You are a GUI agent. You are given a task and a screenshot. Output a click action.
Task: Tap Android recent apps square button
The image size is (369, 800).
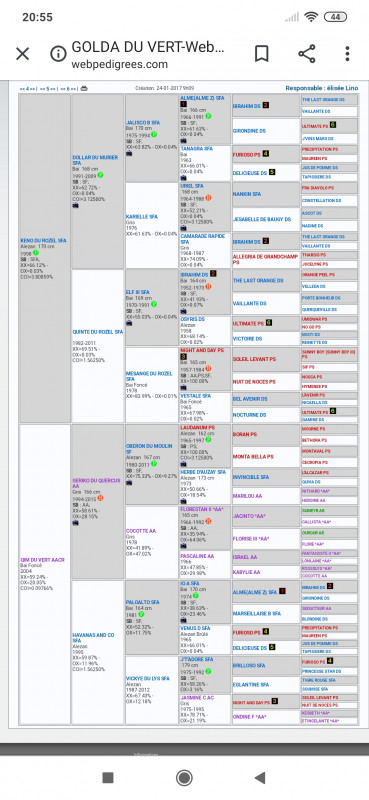tap(108, 778)
